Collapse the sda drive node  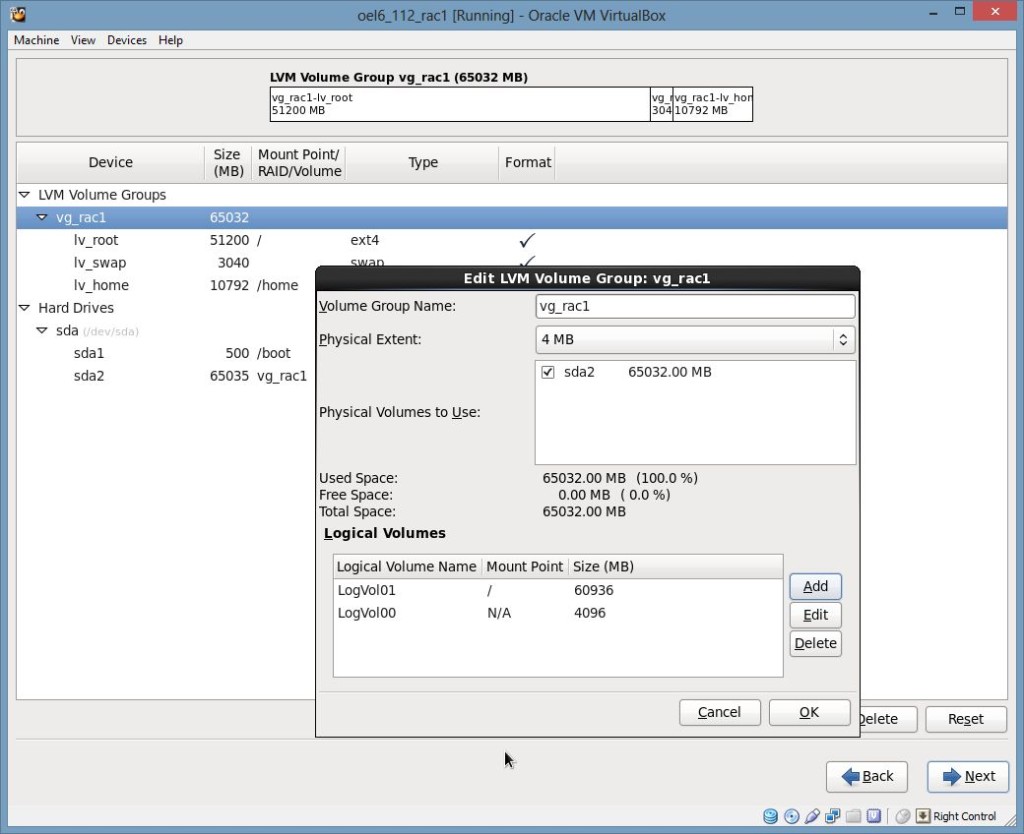coord(42,330)
